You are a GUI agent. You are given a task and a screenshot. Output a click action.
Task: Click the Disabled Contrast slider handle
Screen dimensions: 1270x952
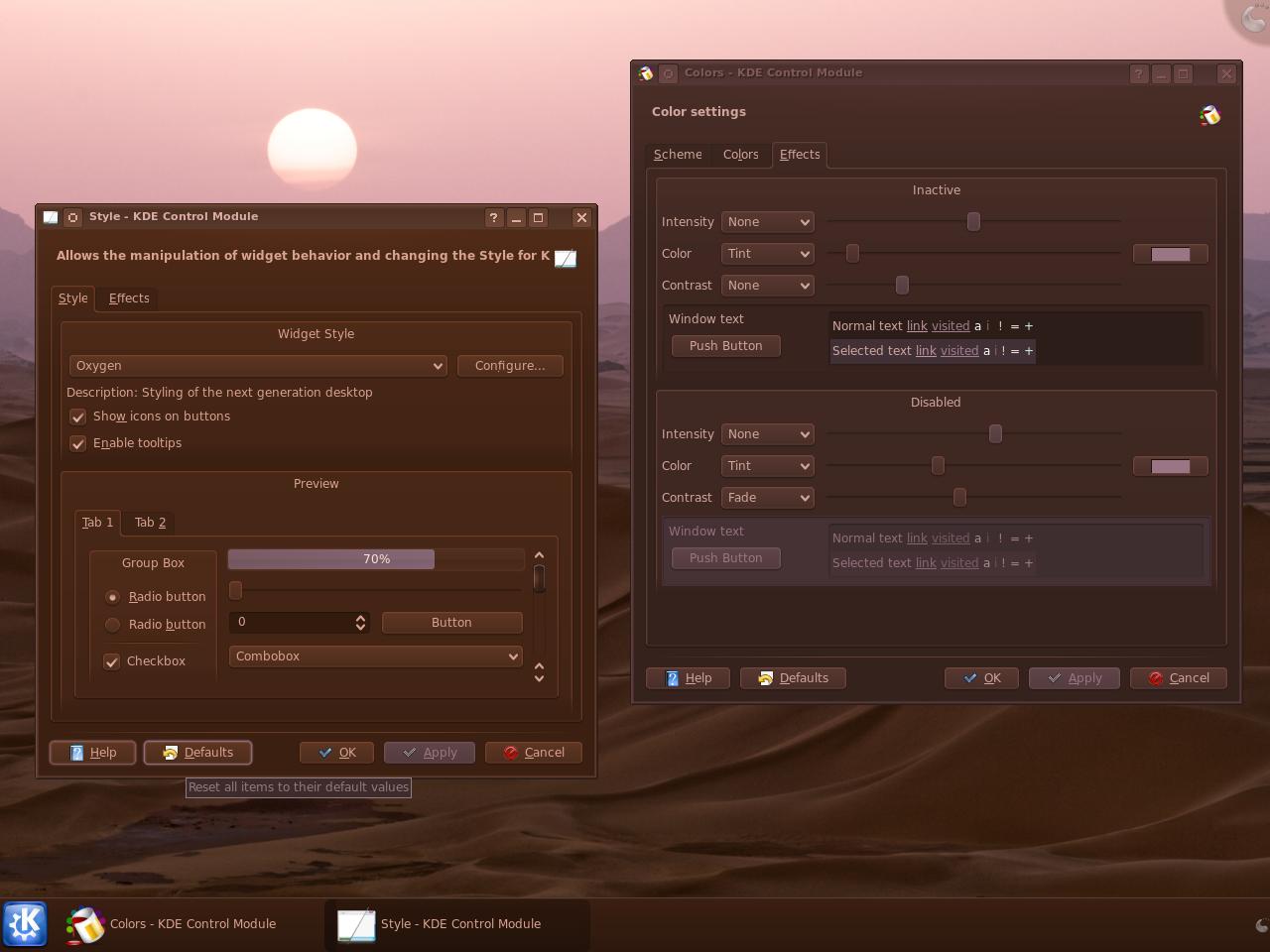click(959, 498)
